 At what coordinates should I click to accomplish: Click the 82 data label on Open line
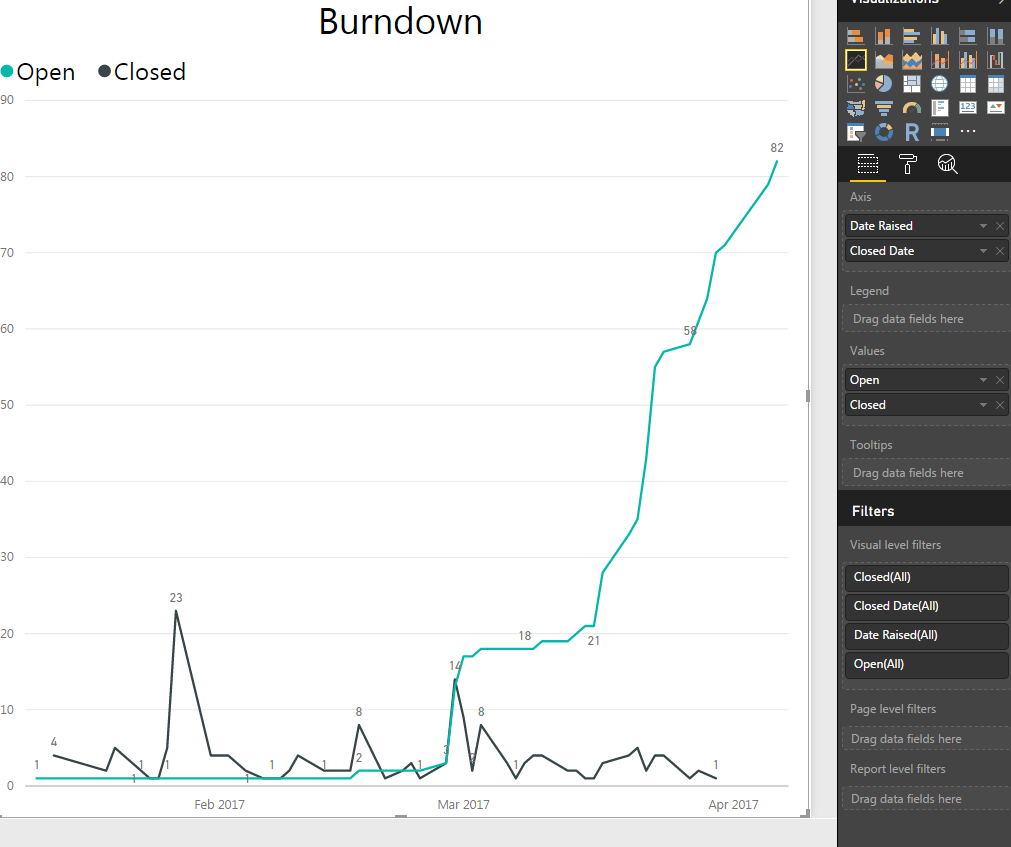777,148
